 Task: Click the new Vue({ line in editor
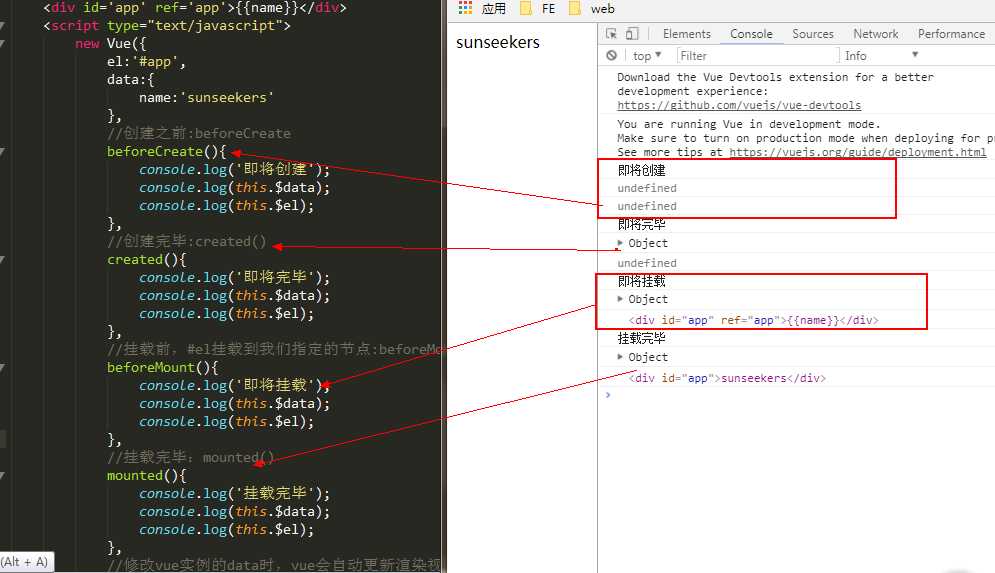tap(110, 44)
